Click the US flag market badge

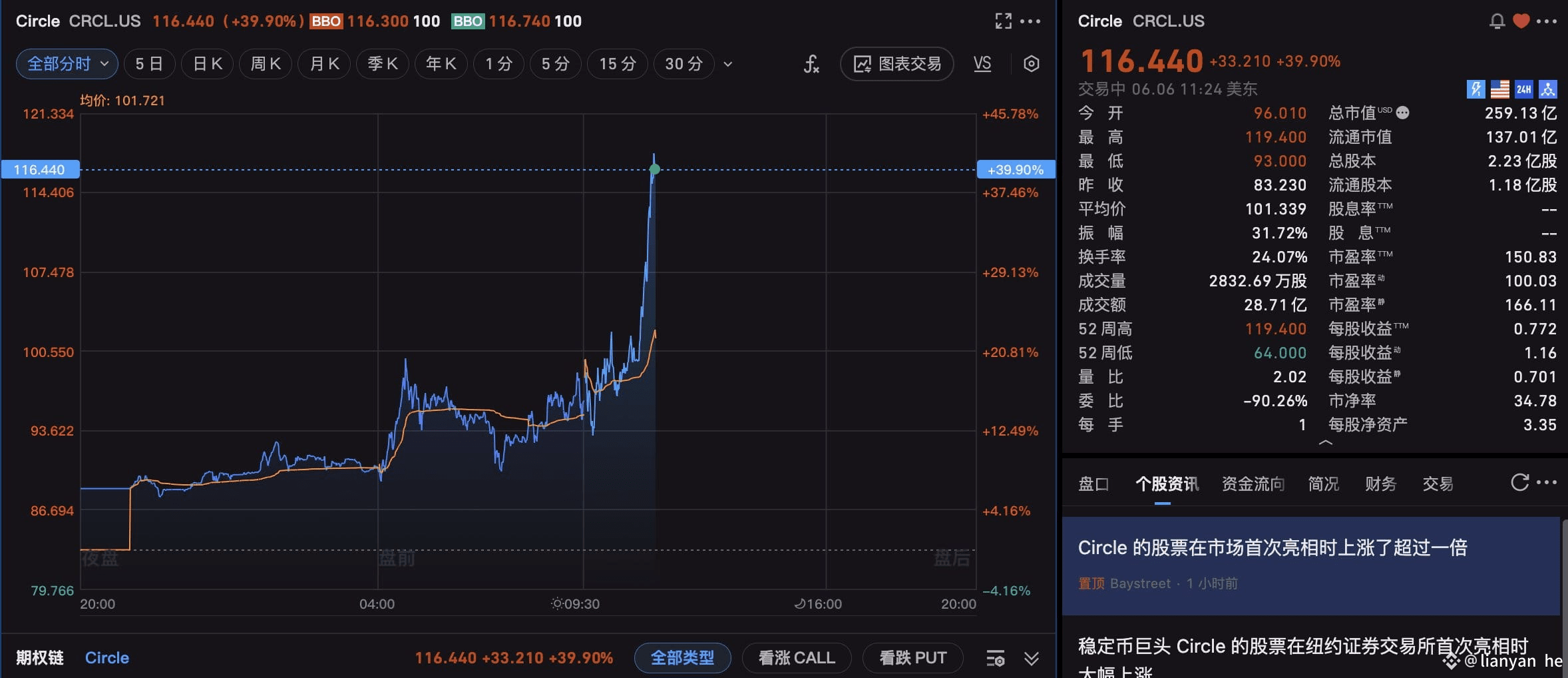tap(1499, 89)
